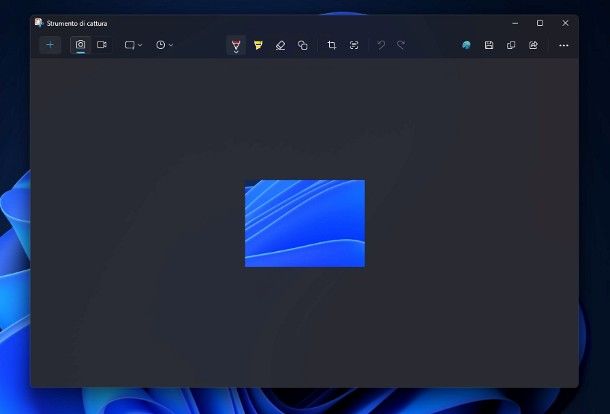Open the shapes tool
Viewport: 610px width, 414px height.
click(303, 46)
